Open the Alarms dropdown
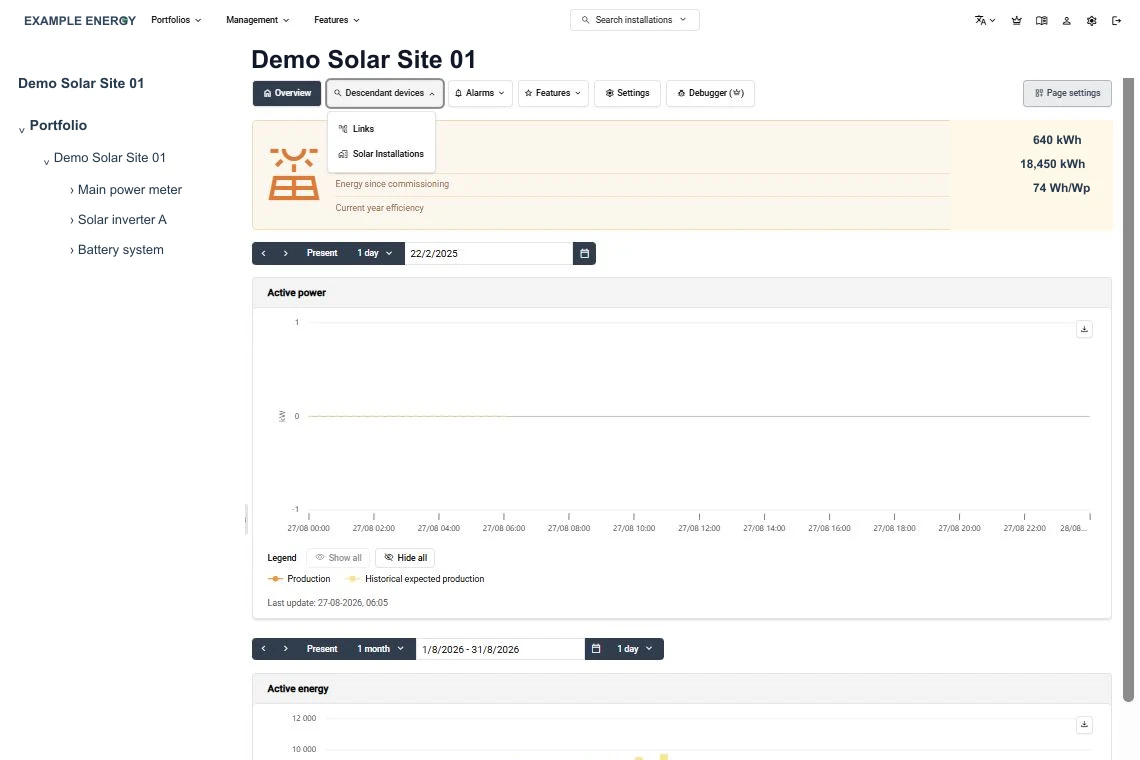The width and height of the screenshot is (1140, 760). coord(481,93)
